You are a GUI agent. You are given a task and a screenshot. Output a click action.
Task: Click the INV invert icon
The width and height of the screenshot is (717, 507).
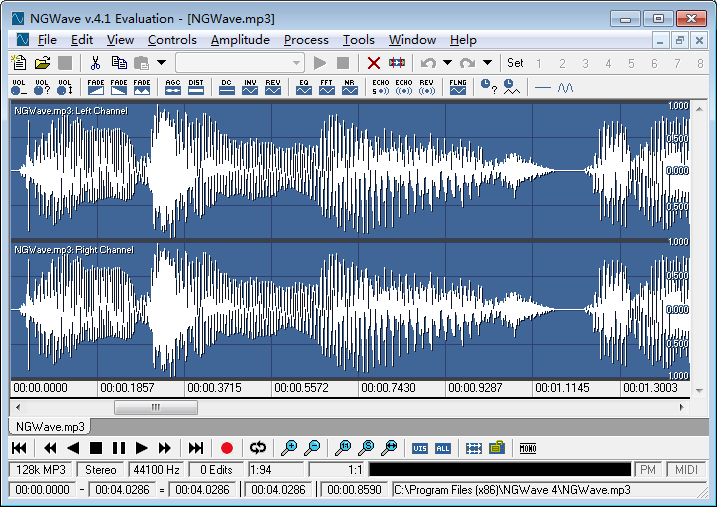tap(250, 87)
